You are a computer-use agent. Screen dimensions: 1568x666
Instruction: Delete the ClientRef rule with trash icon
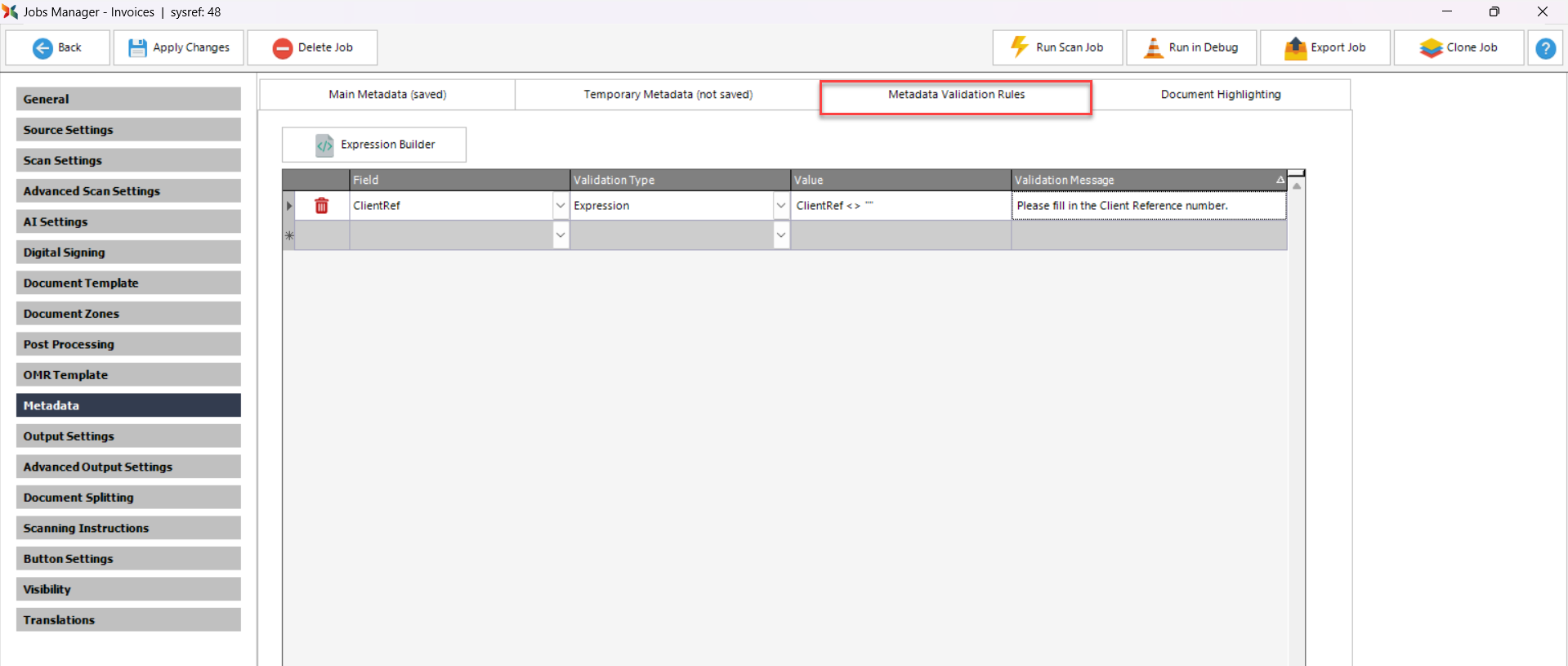point(321,206)
